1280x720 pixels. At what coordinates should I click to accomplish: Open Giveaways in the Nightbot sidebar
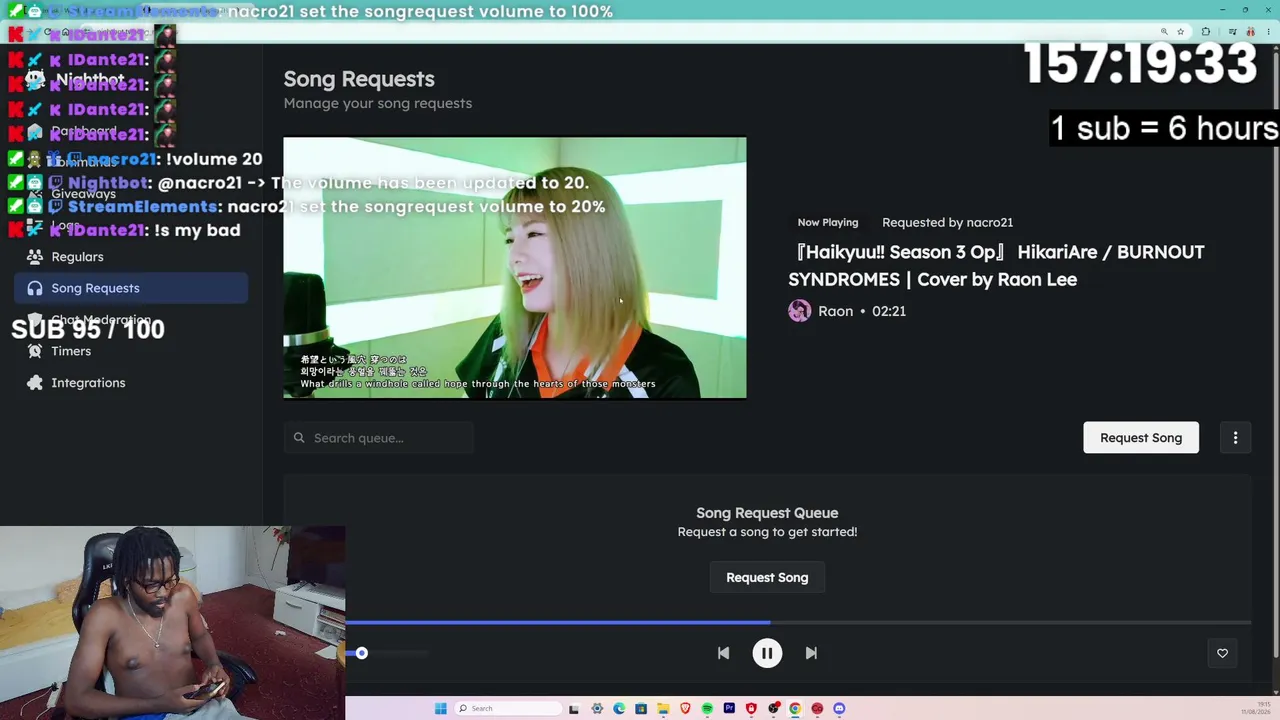(x=131, y=194)
